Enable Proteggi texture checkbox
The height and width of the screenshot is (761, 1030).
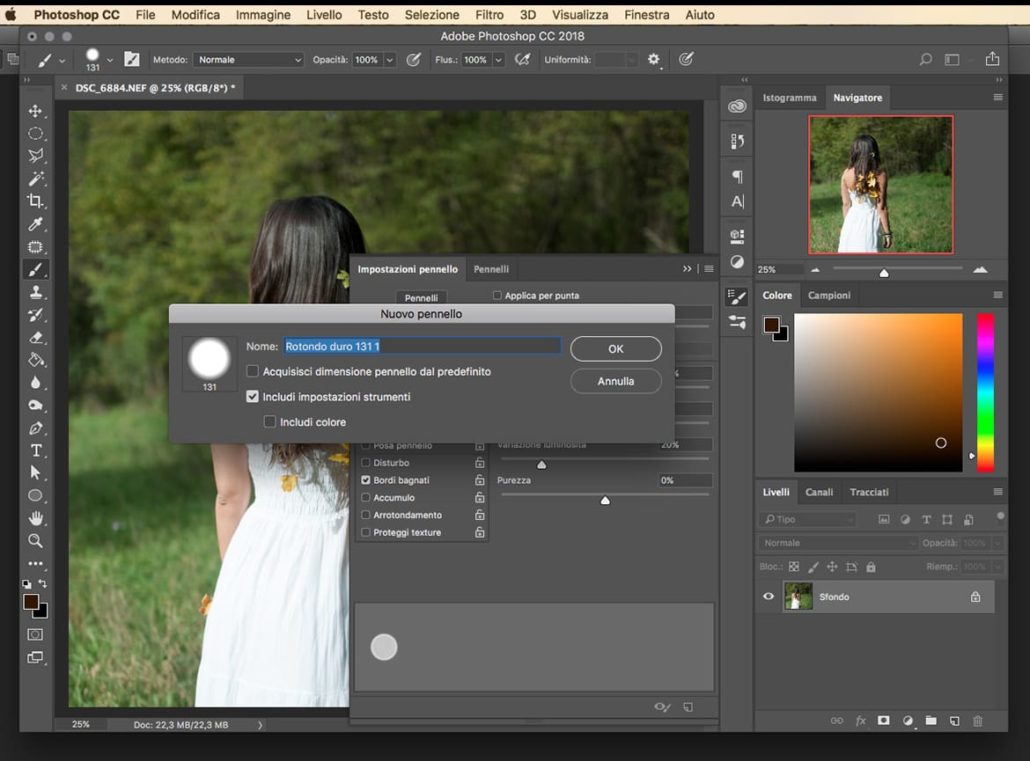tap(366, 532)
